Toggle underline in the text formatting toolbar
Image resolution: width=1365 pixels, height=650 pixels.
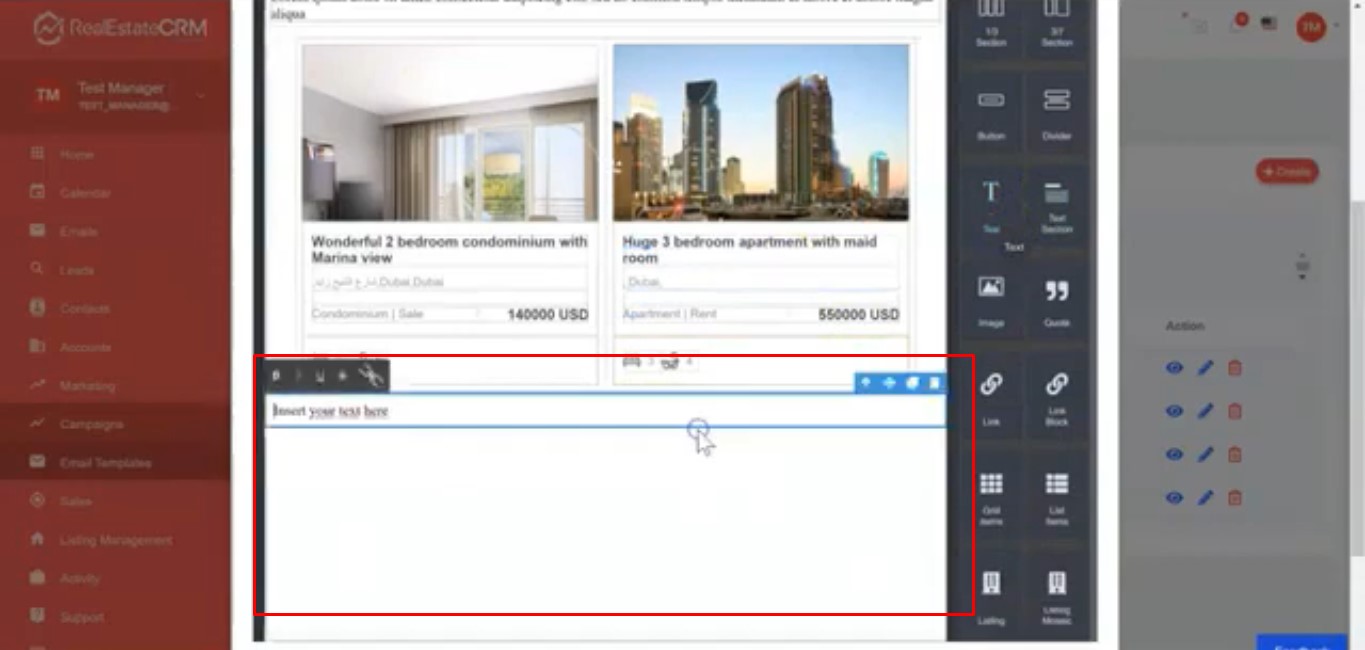pyautogui.click(x=320, y=376)
